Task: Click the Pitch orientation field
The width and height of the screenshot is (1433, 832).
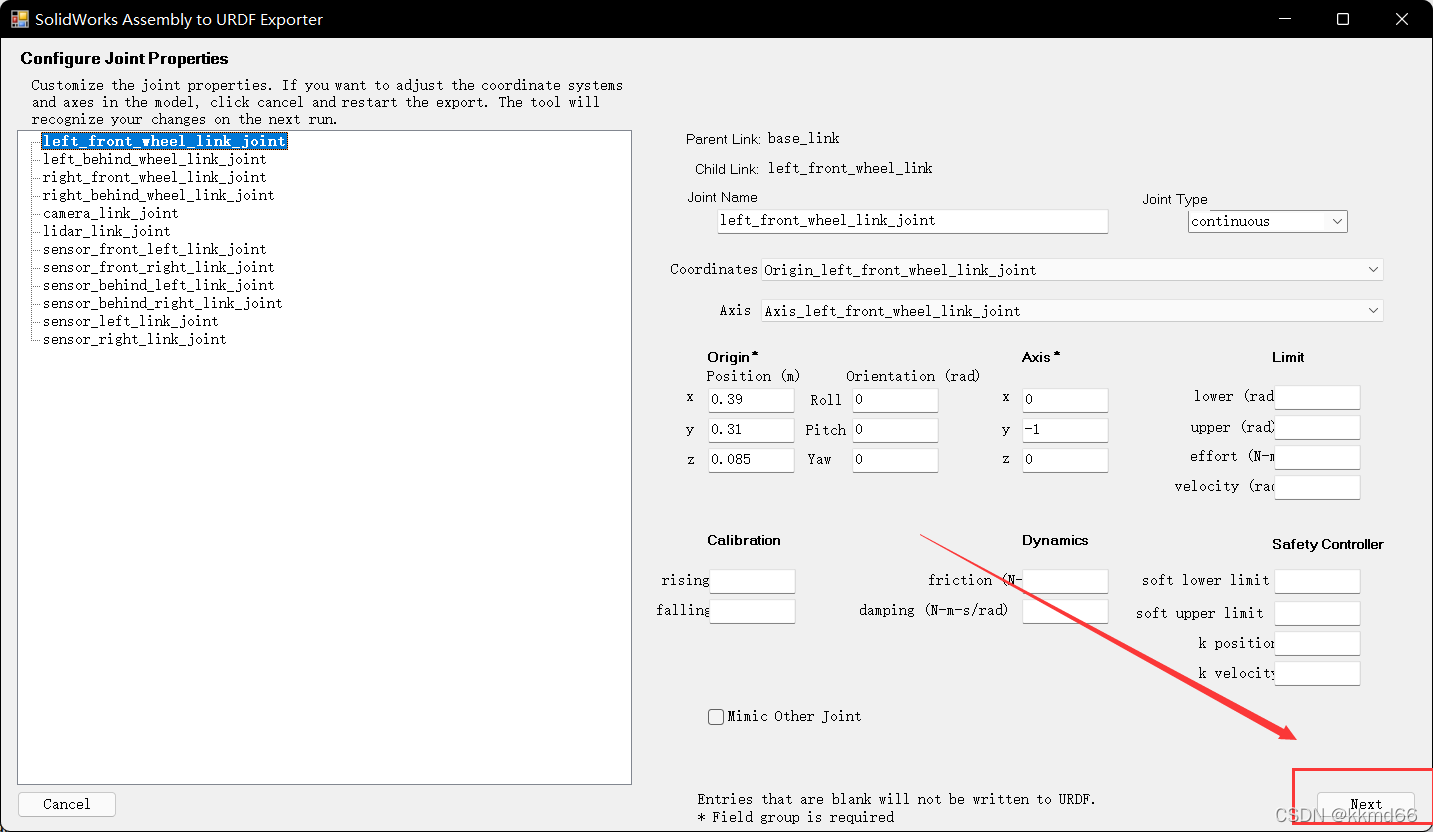Action: 895,430
